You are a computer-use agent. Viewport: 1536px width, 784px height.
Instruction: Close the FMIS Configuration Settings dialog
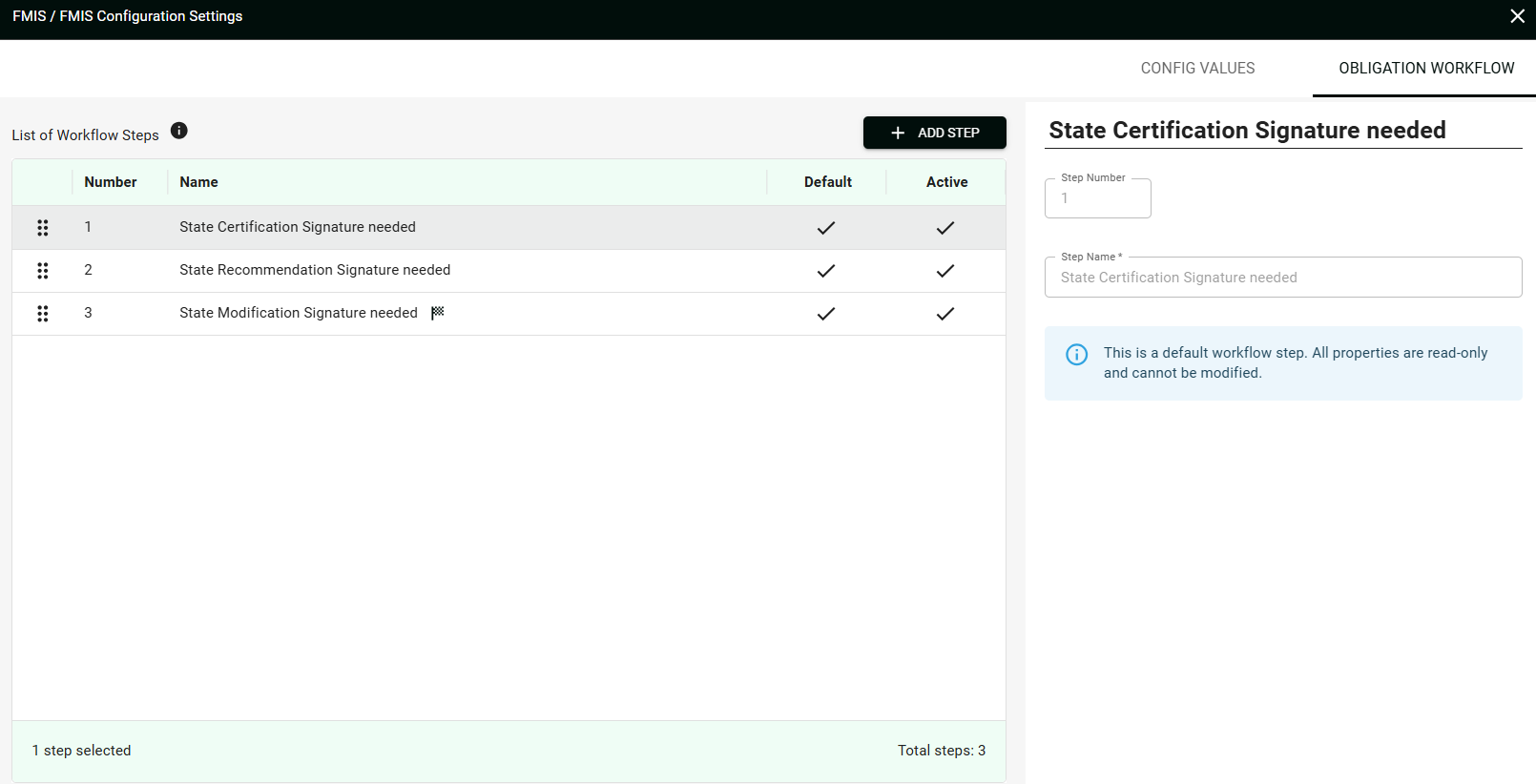[1517, 16]
